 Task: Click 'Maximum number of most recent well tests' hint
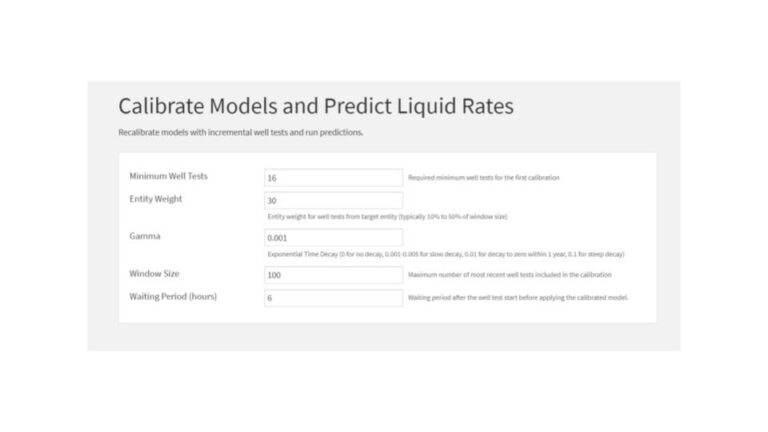pos(510,275)
